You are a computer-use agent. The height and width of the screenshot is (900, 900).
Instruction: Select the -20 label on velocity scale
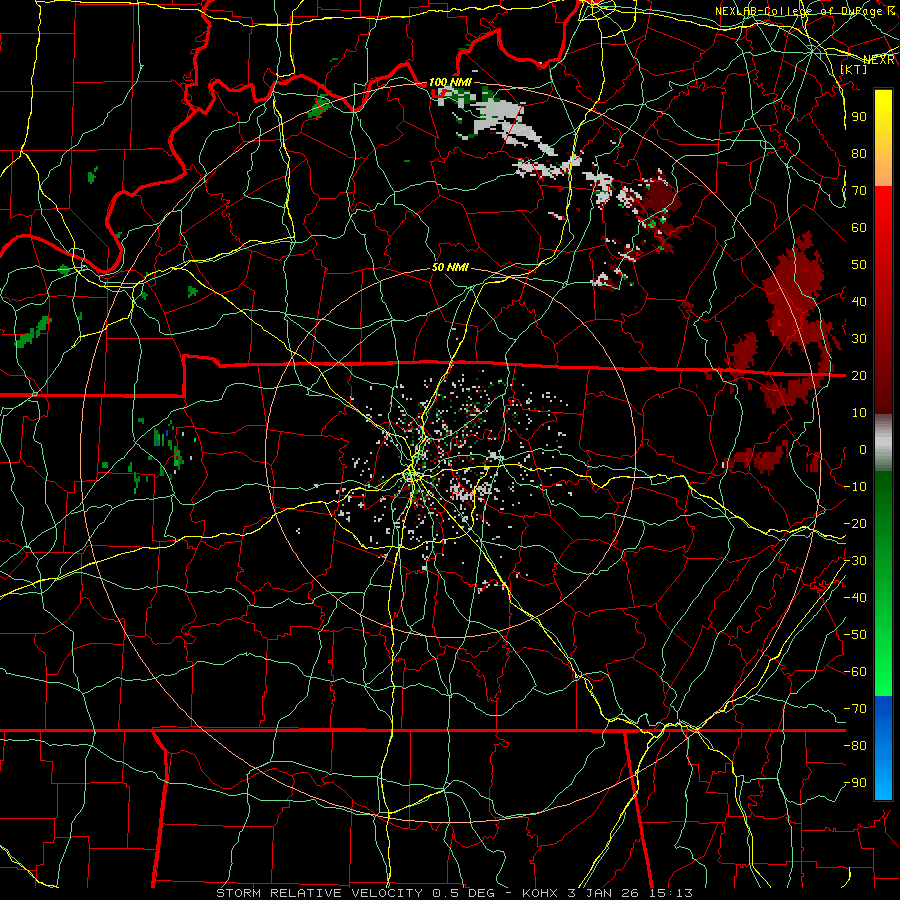(855, 523)
